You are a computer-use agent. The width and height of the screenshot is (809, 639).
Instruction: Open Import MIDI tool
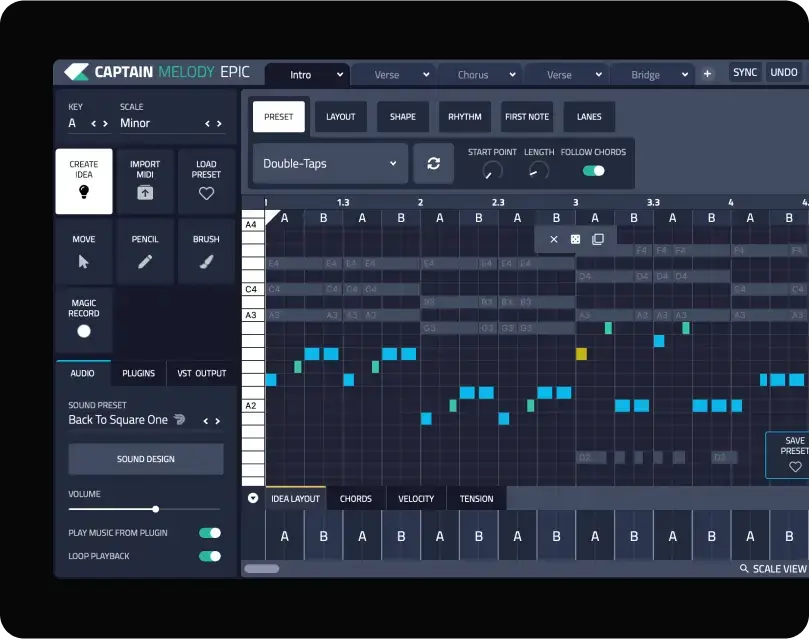tap(145, 181)
